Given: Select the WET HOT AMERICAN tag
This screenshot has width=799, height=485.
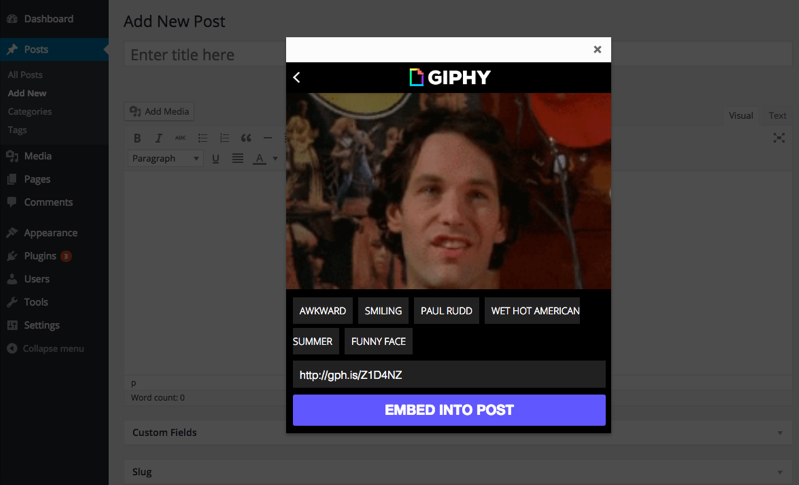Looking at the screenshot, I should [x=532, y=311].
